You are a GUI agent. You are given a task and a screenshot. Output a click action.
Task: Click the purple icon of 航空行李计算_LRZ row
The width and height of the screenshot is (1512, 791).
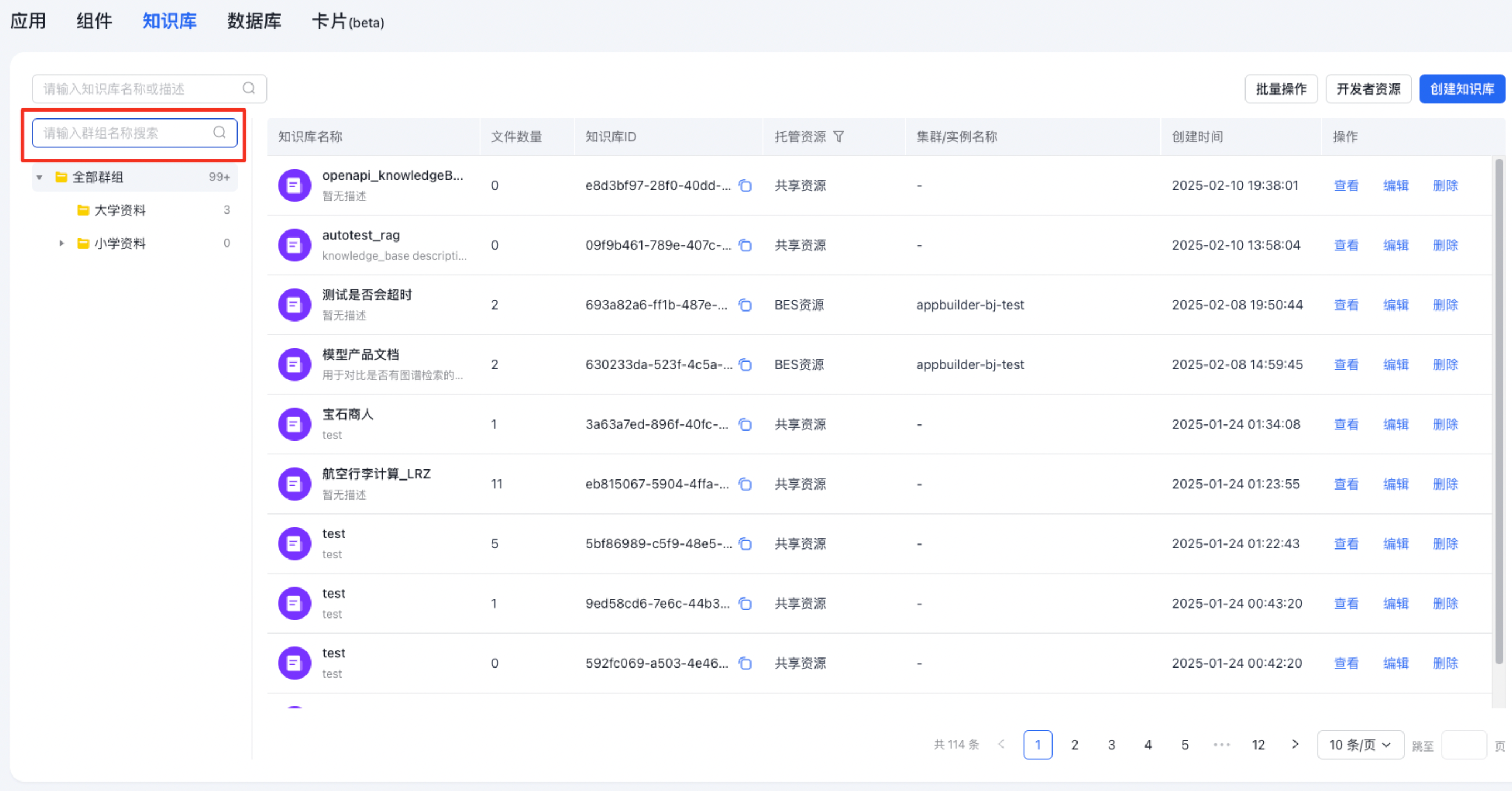(x=294, y=484)
